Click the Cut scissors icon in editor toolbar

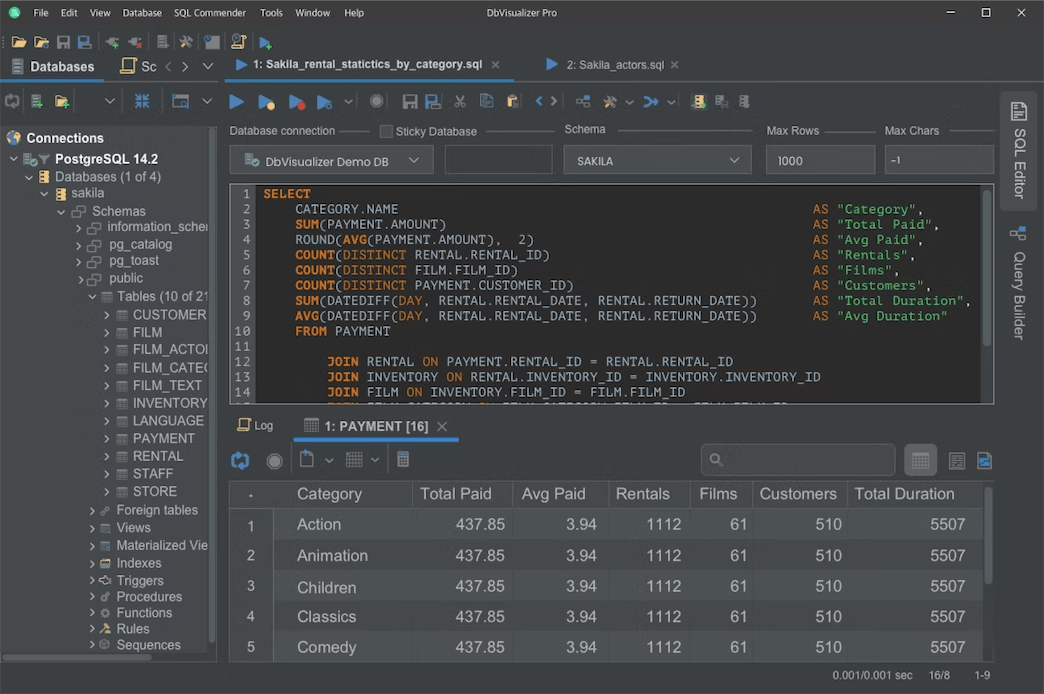(459, 101)
